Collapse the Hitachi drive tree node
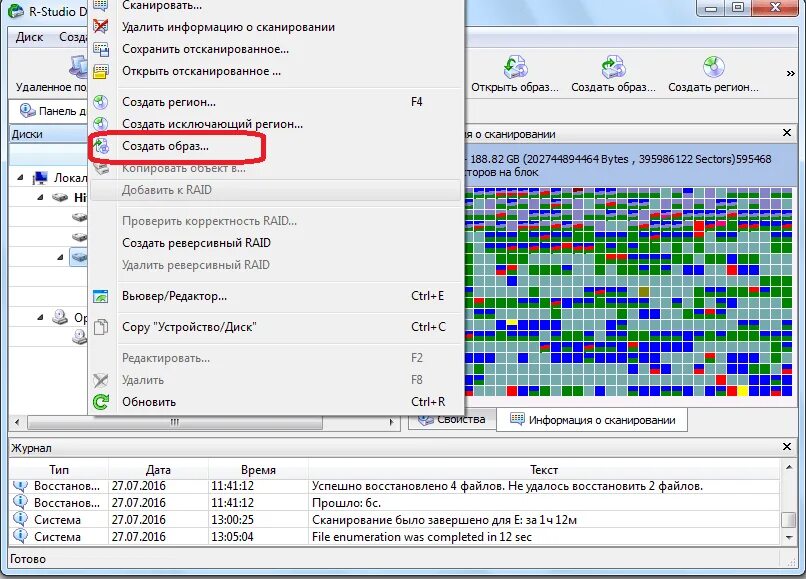 tap(40, 197)
